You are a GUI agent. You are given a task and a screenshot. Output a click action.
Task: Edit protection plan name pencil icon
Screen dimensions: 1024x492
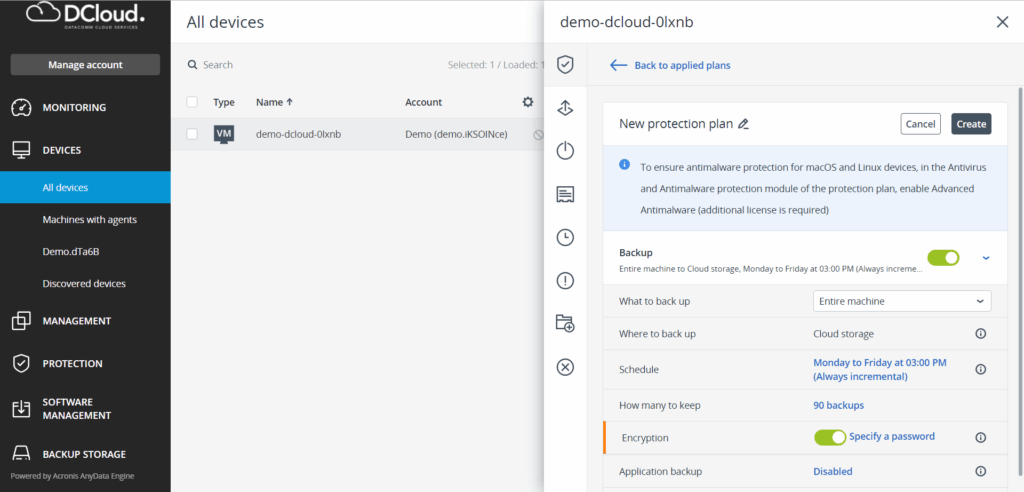click(743, 124)
